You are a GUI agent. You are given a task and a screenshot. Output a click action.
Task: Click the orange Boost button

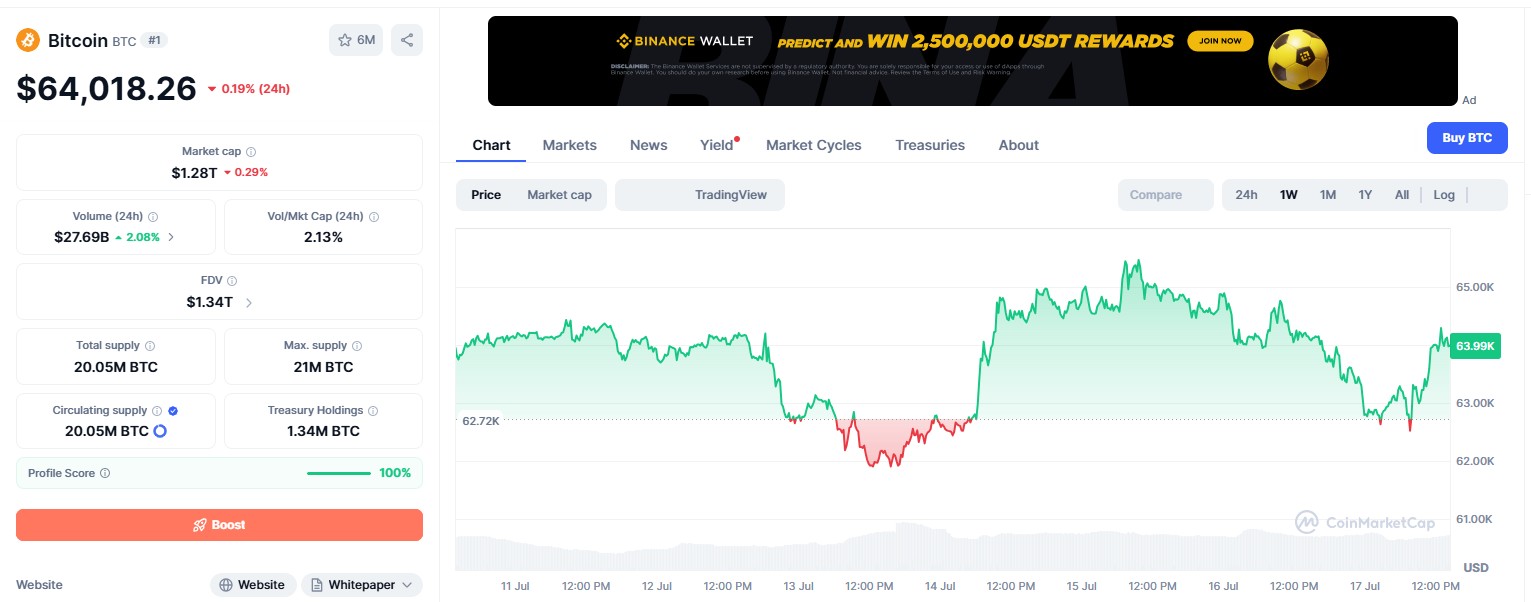pyautogui.click(x=219, y=525)
